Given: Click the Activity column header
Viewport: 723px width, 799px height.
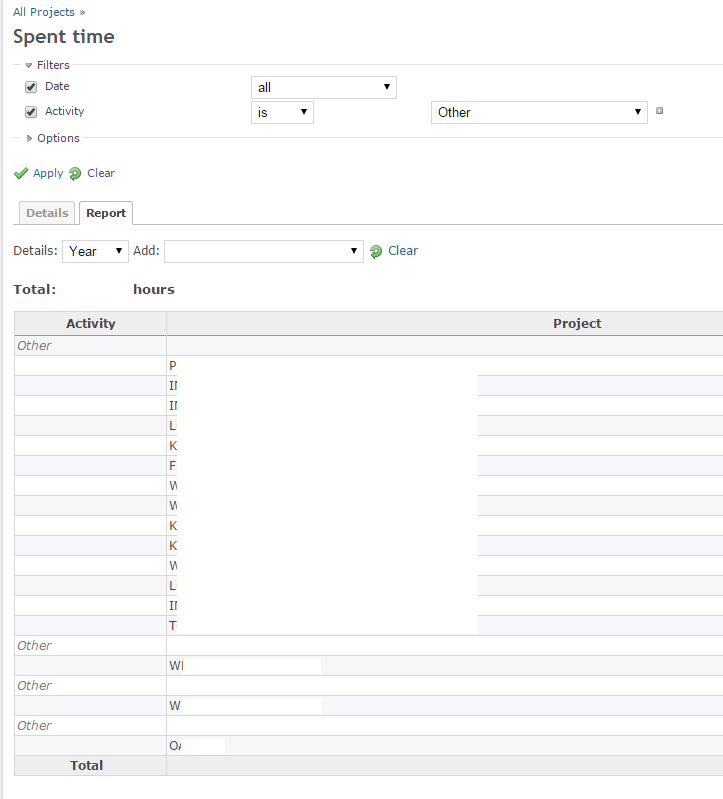Looking at the screenshot, I should coord(90,323).
